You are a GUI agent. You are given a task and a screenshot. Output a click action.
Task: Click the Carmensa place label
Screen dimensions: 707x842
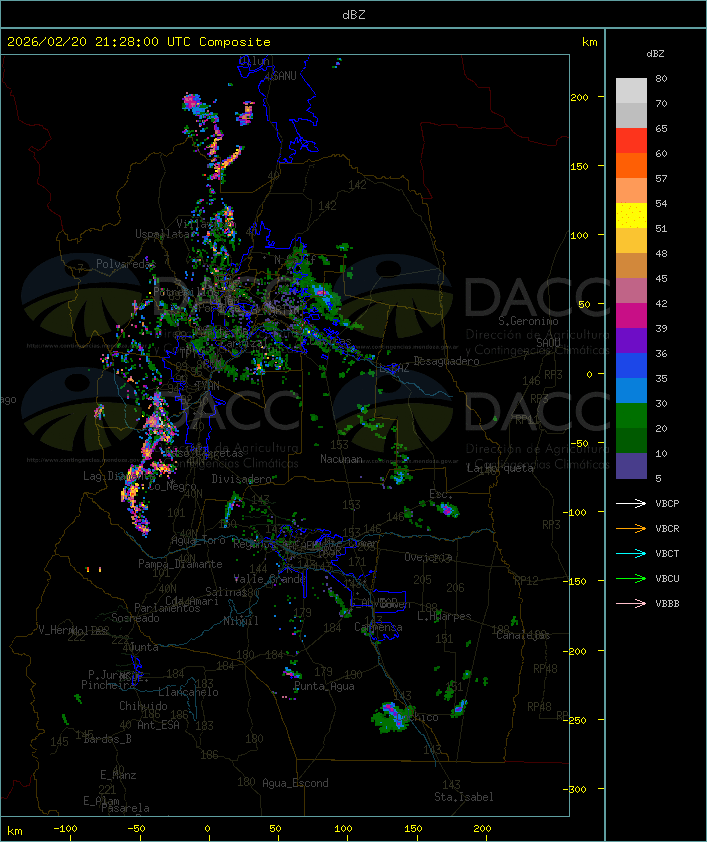(x=378, y=627)
